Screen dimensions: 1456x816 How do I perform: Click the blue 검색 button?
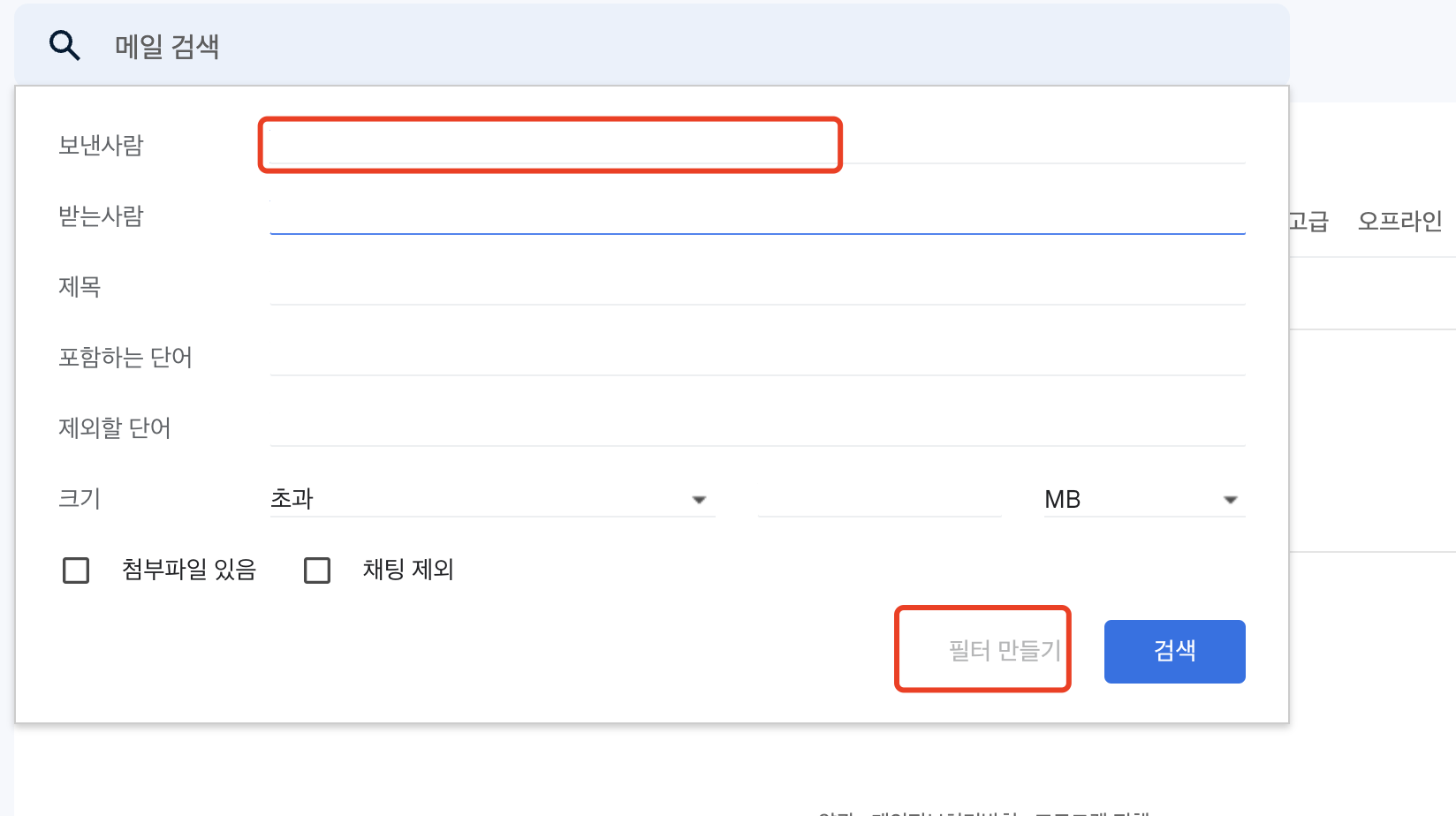pos(1175,652)
